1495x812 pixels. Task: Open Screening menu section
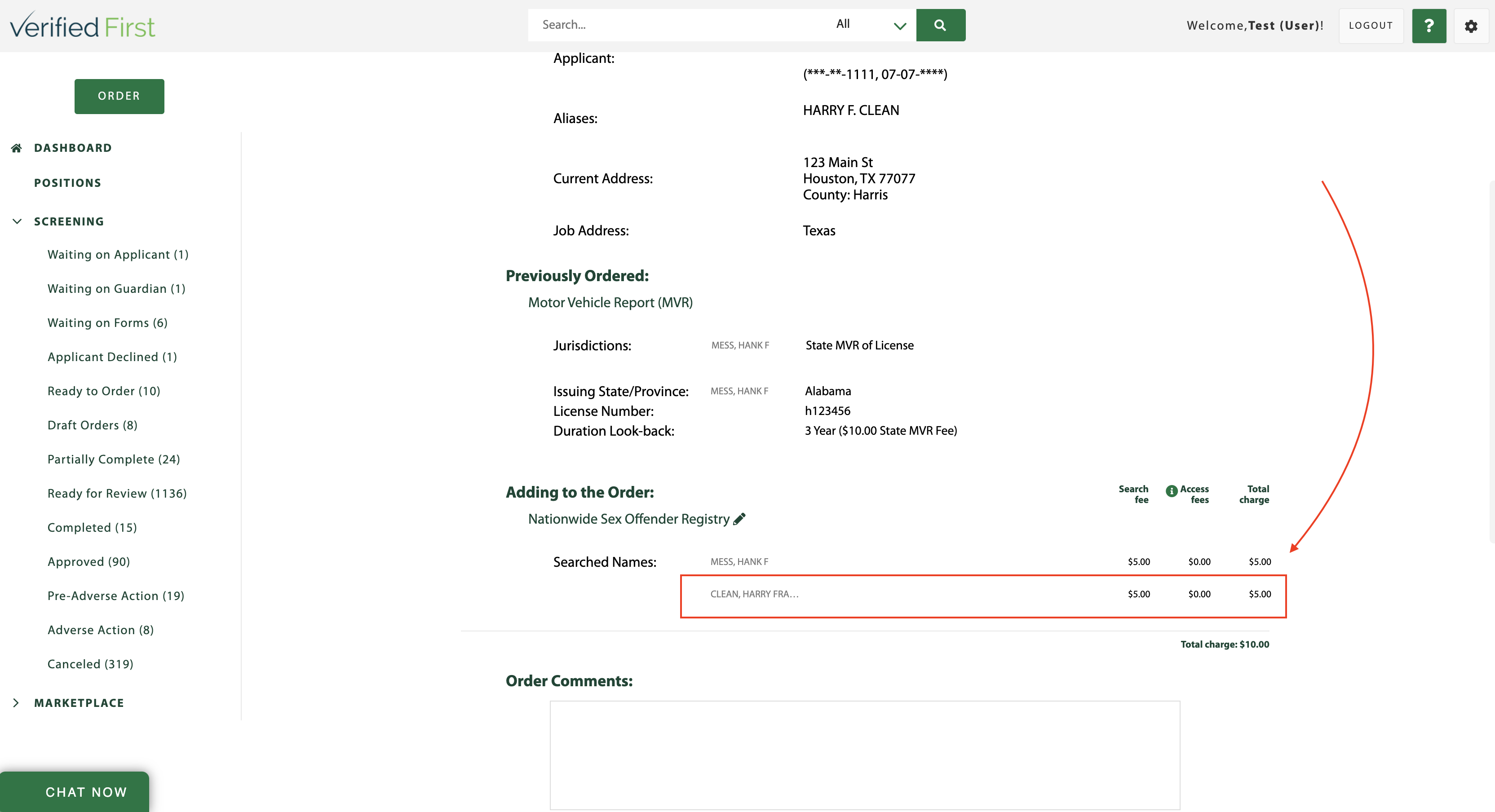point(69,222)
